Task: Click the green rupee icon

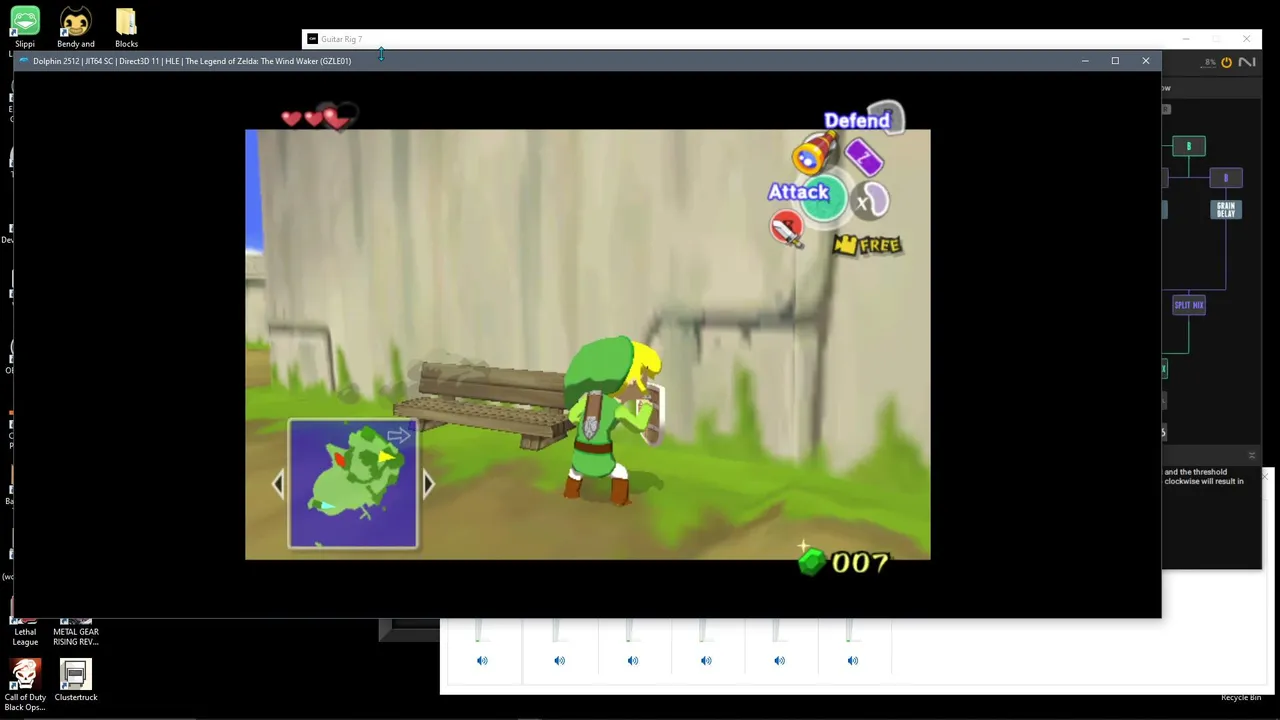Action: pos(811,562)
